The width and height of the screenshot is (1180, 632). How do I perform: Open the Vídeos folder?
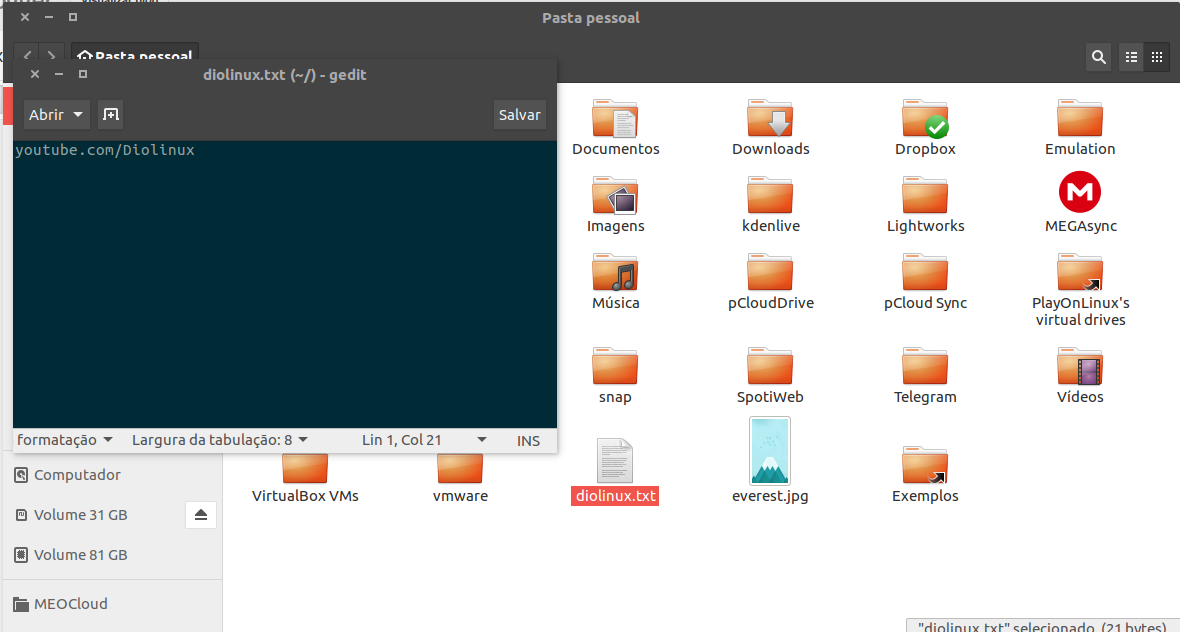click(1080, 368)
